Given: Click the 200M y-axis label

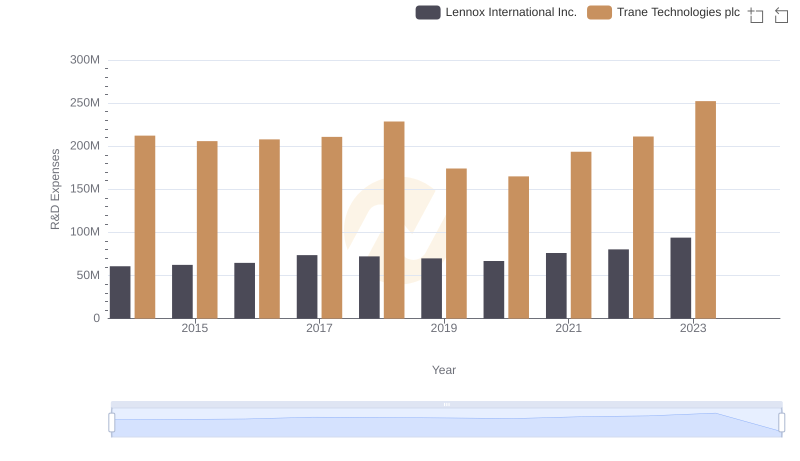Looking at the screenshot, I should click(x=85, y=146).
